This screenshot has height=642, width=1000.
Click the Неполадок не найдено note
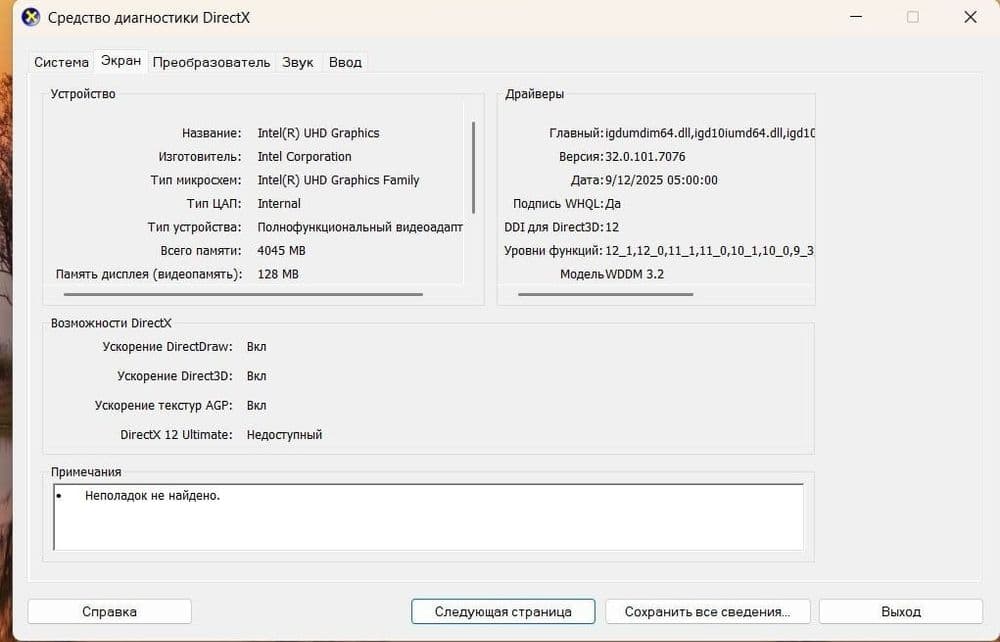pyautogui.click(x=152, y=495)
